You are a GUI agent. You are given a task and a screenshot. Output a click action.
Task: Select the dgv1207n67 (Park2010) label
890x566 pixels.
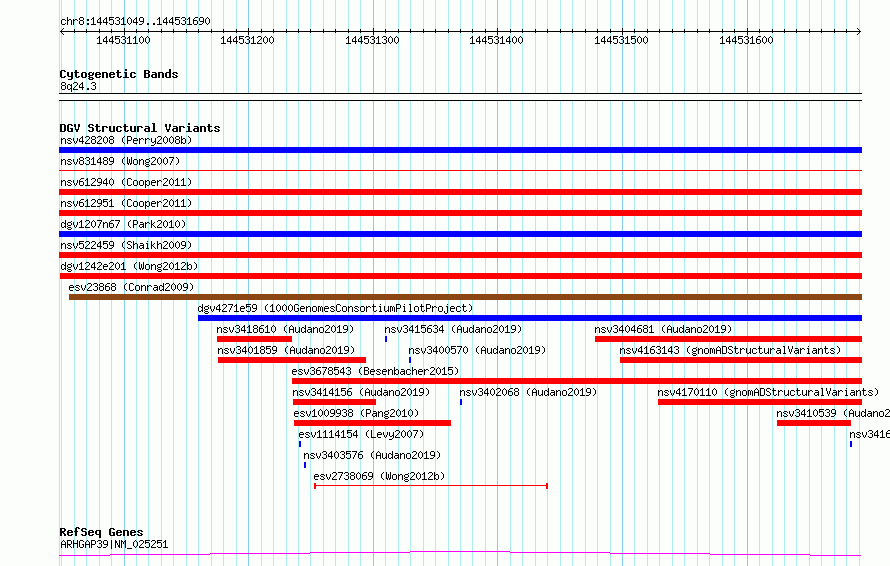[123, 224]
